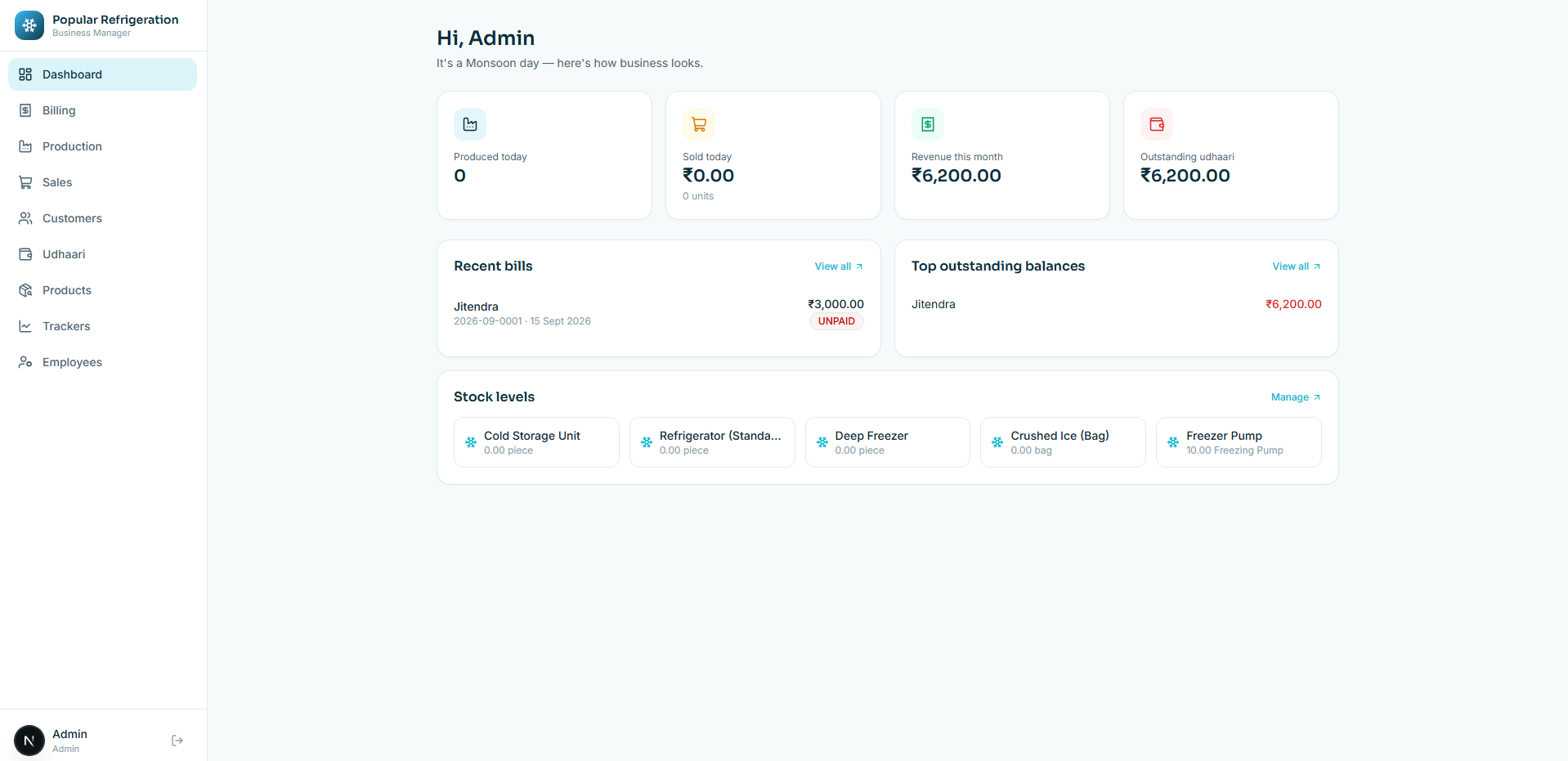Click the Udhaari wallet icon in sidebar

[x=25, y=254]
